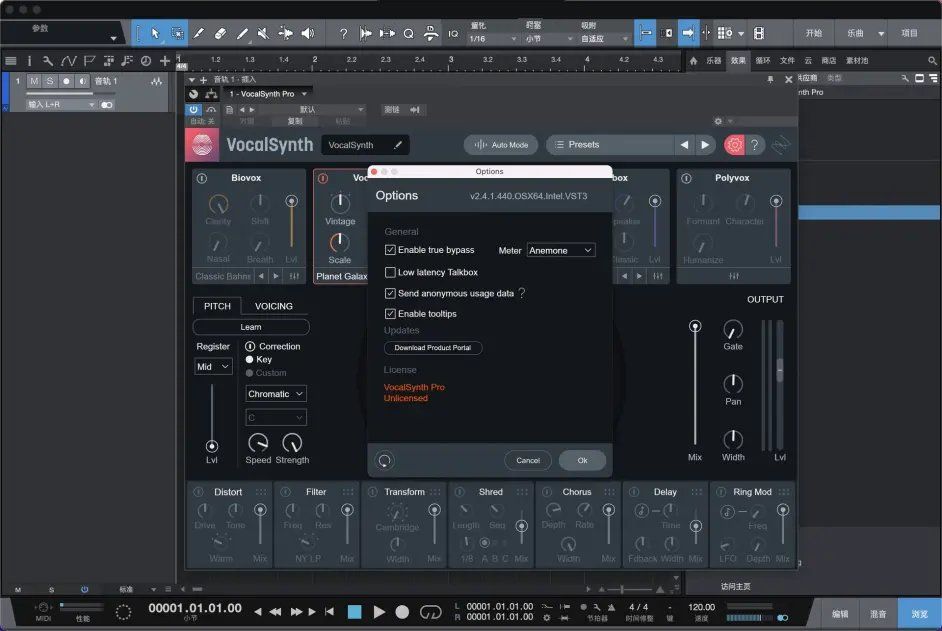Open the track inspector info icon
Image resolution: width=942 pixels, height=631 pixels.
coord(29,61)
